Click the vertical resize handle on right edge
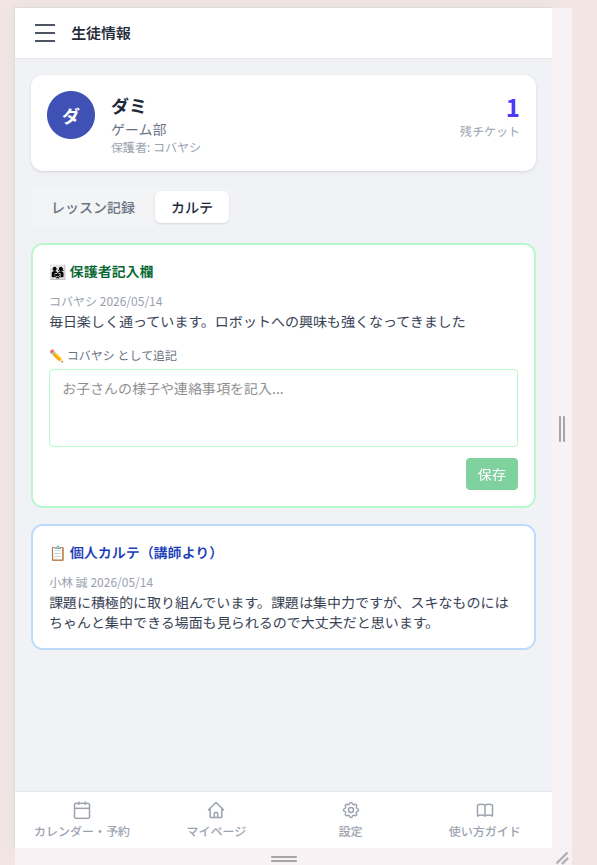 [562, 429]
